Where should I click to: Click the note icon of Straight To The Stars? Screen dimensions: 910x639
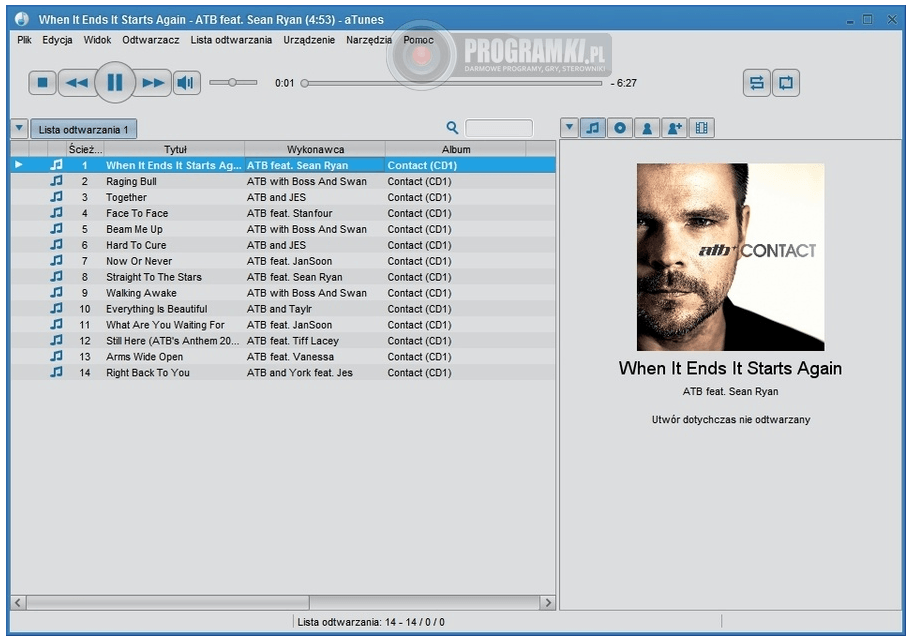56,277
